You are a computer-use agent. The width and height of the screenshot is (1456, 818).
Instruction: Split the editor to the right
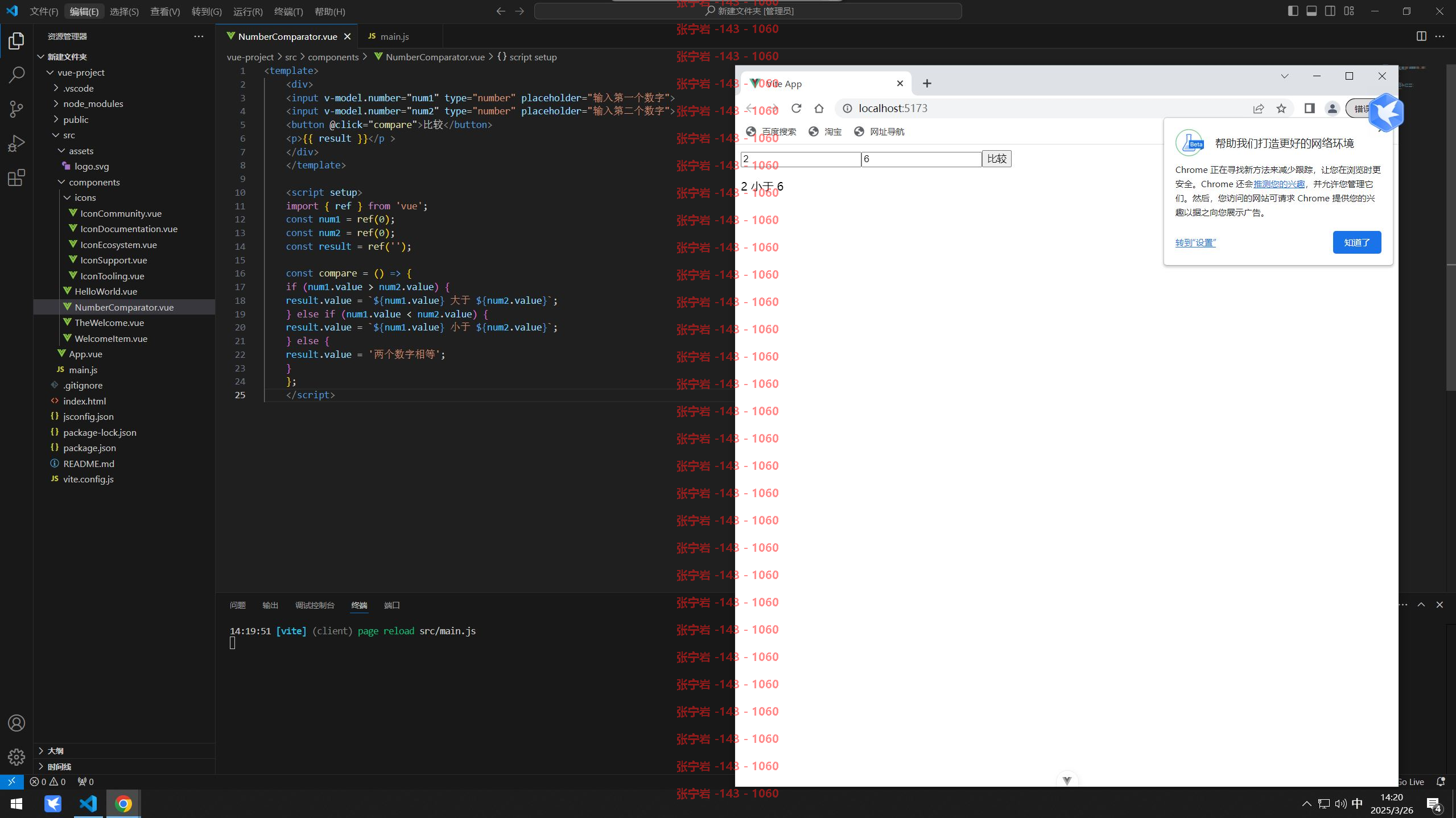(x=1421, y=36)
